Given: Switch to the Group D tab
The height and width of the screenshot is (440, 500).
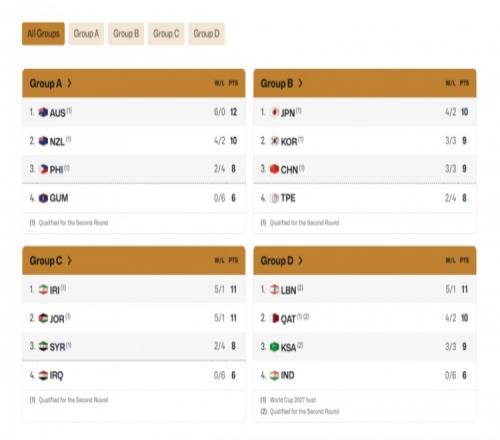Looking at the screenshot, I should tap(206, 34).
